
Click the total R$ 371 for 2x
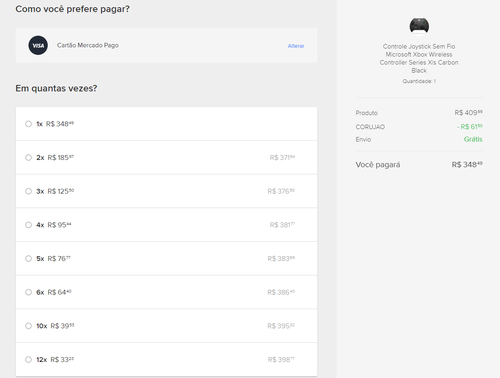[x=282, y=157]
